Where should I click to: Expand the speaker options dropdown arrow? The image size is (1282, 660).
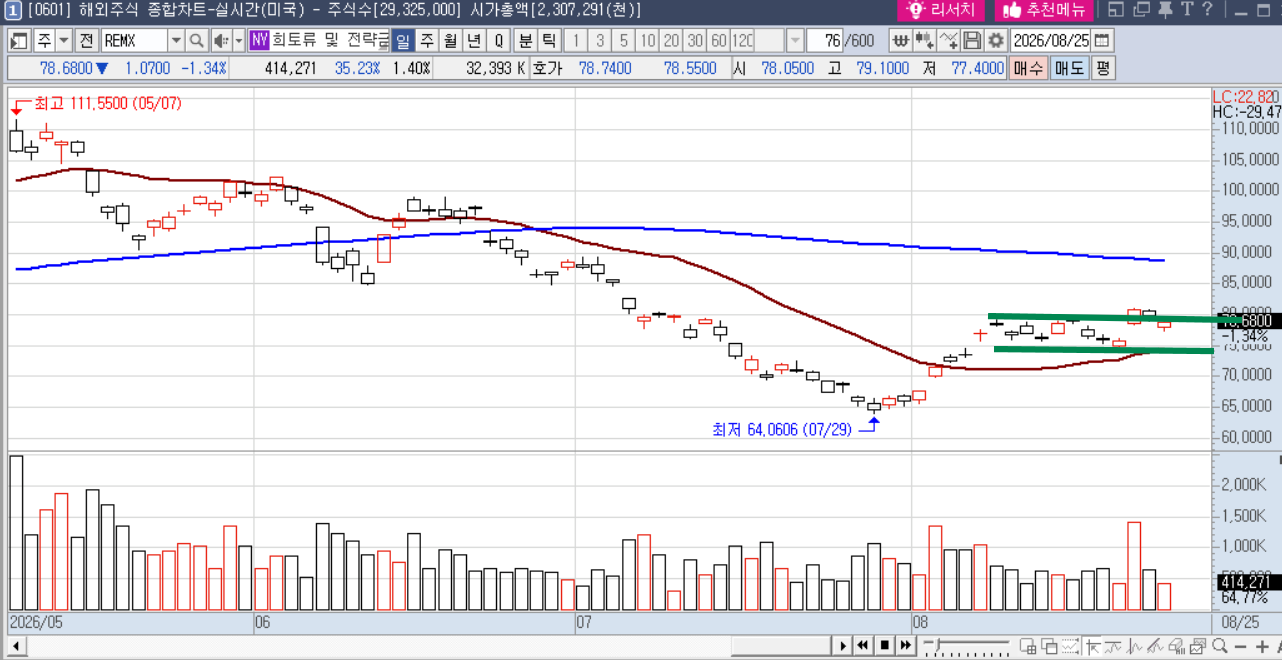238,41
